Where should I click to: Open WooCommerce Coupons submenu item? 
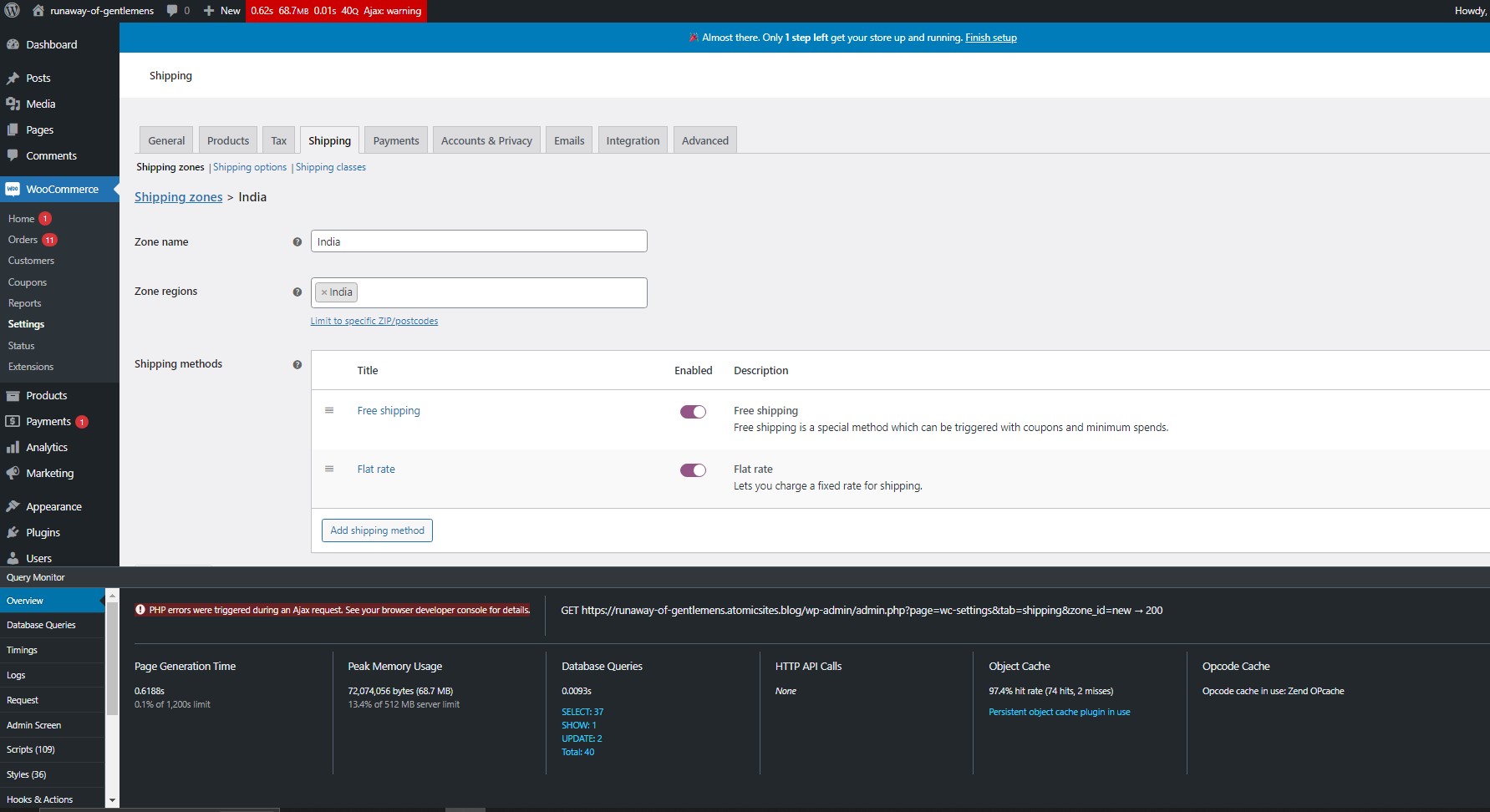[x=28, y=282]
